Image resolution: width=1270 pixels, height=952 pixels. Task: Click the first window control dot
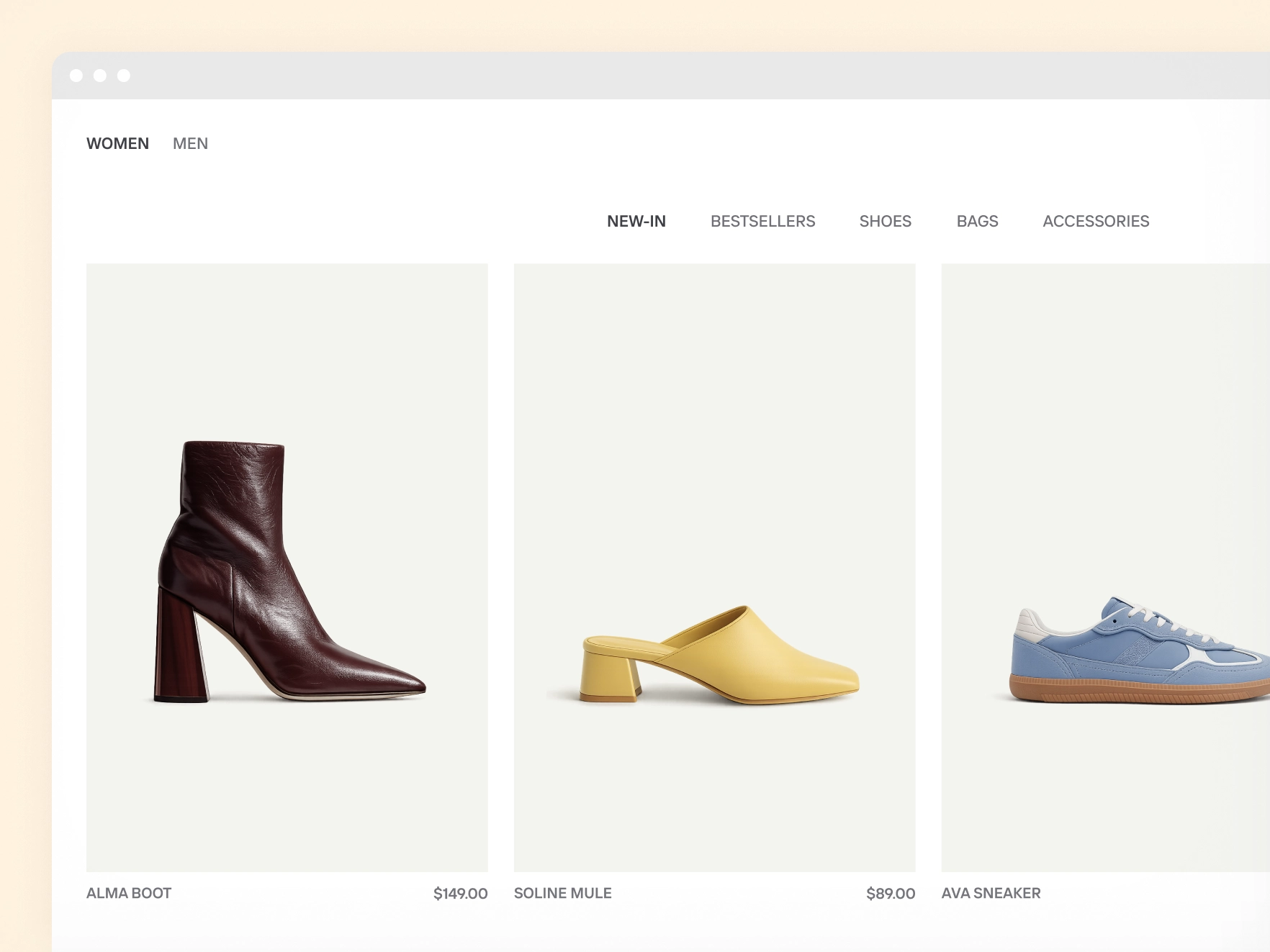76,76
